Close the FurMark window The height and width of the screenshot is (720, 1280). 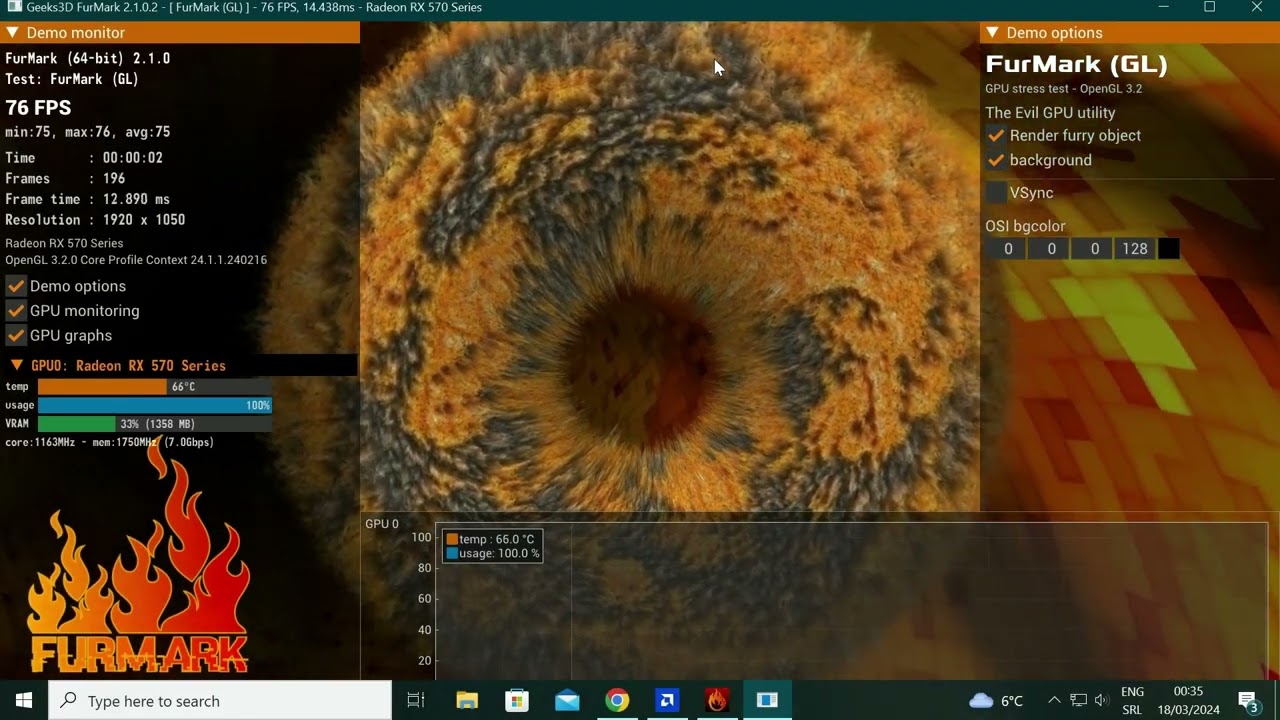coord(1257,7)
